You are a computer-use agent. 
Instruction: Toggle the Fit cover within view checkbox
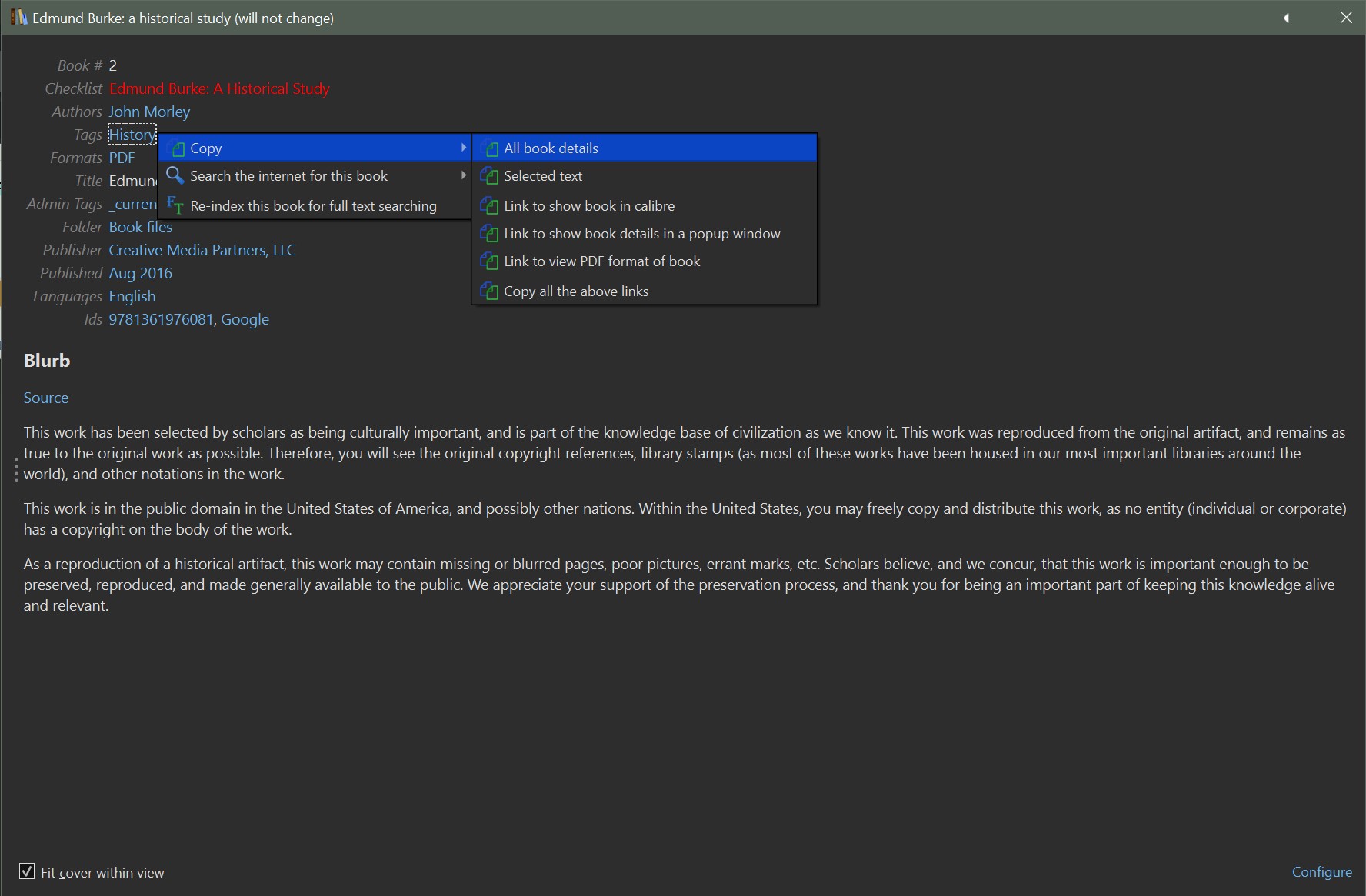click(27, 871)
